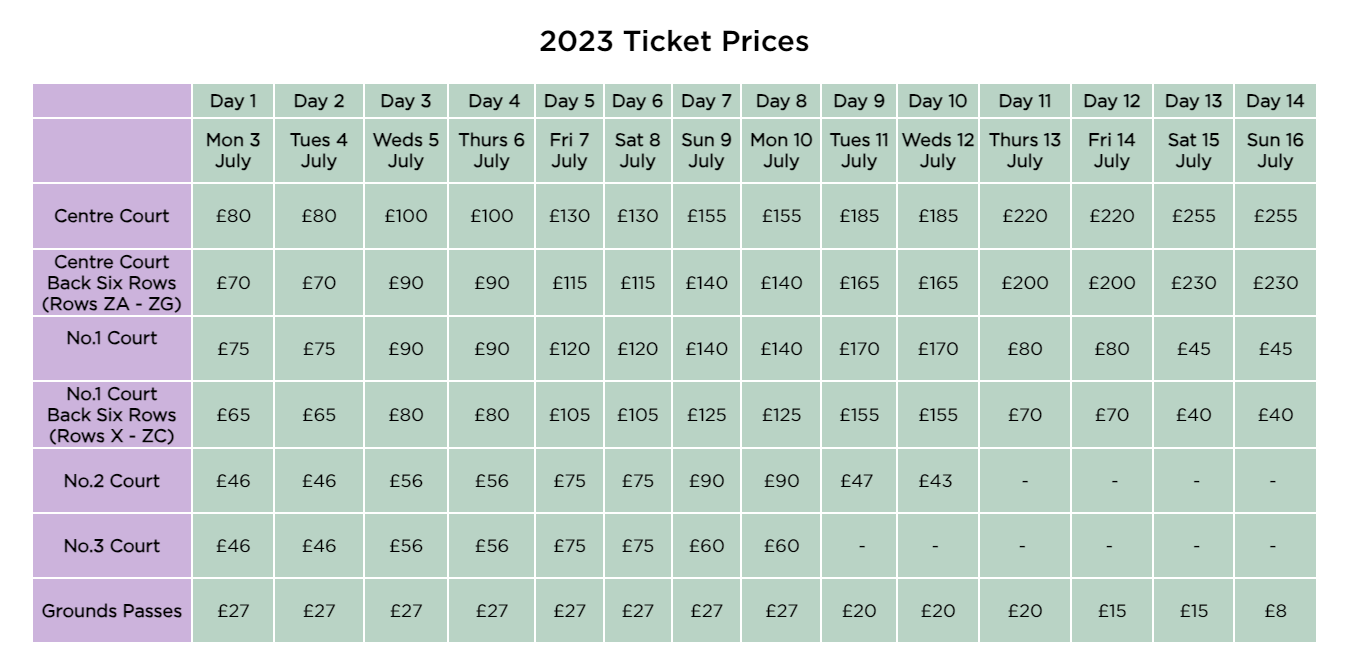Click the £47 No.2 Court price
Image resolution: width=1346 pixels, height=656 pixels.
(858, 481)
